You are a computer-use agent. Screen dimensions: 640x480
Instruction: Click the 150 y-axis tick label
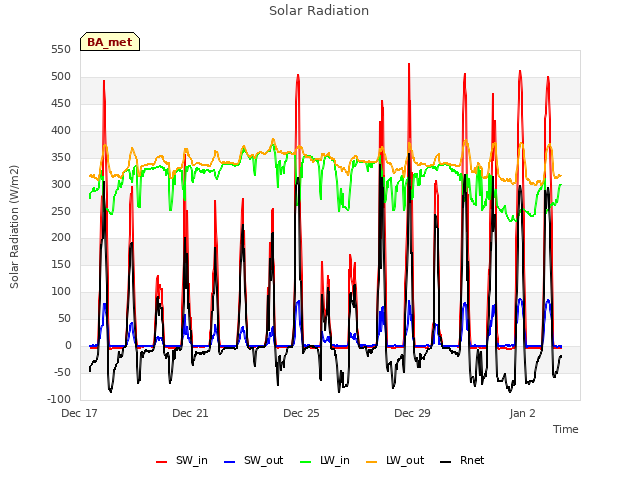(x=61, y=265)
